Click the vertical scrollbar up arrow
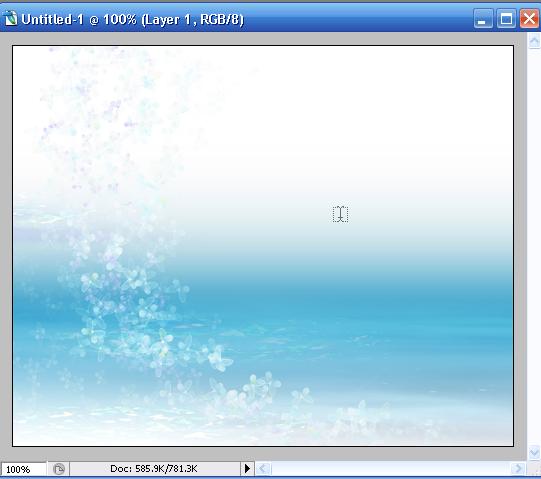 [x=534, y=41]
